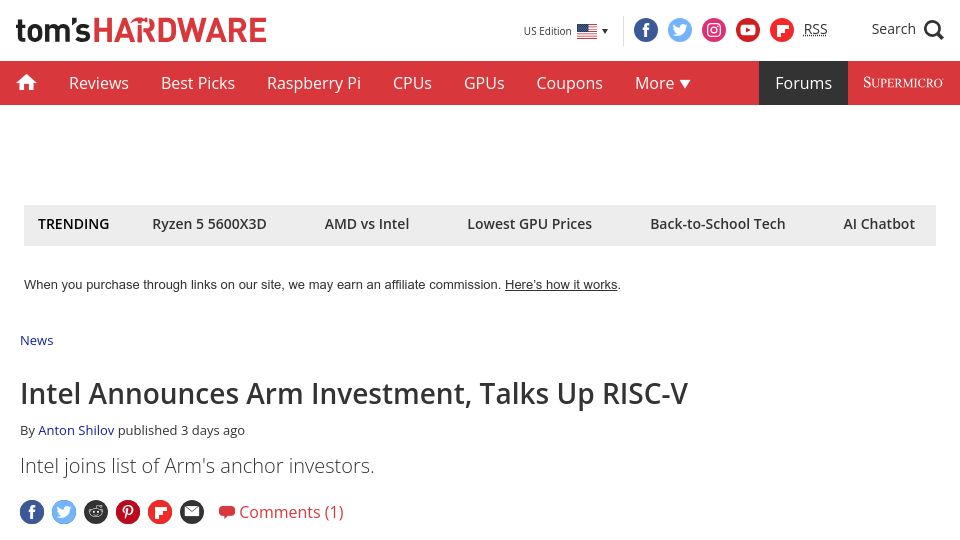The image size is (960, 540).
Task: Open Tom's Hardware YouTube channel in header
Action: click(748, 30)
